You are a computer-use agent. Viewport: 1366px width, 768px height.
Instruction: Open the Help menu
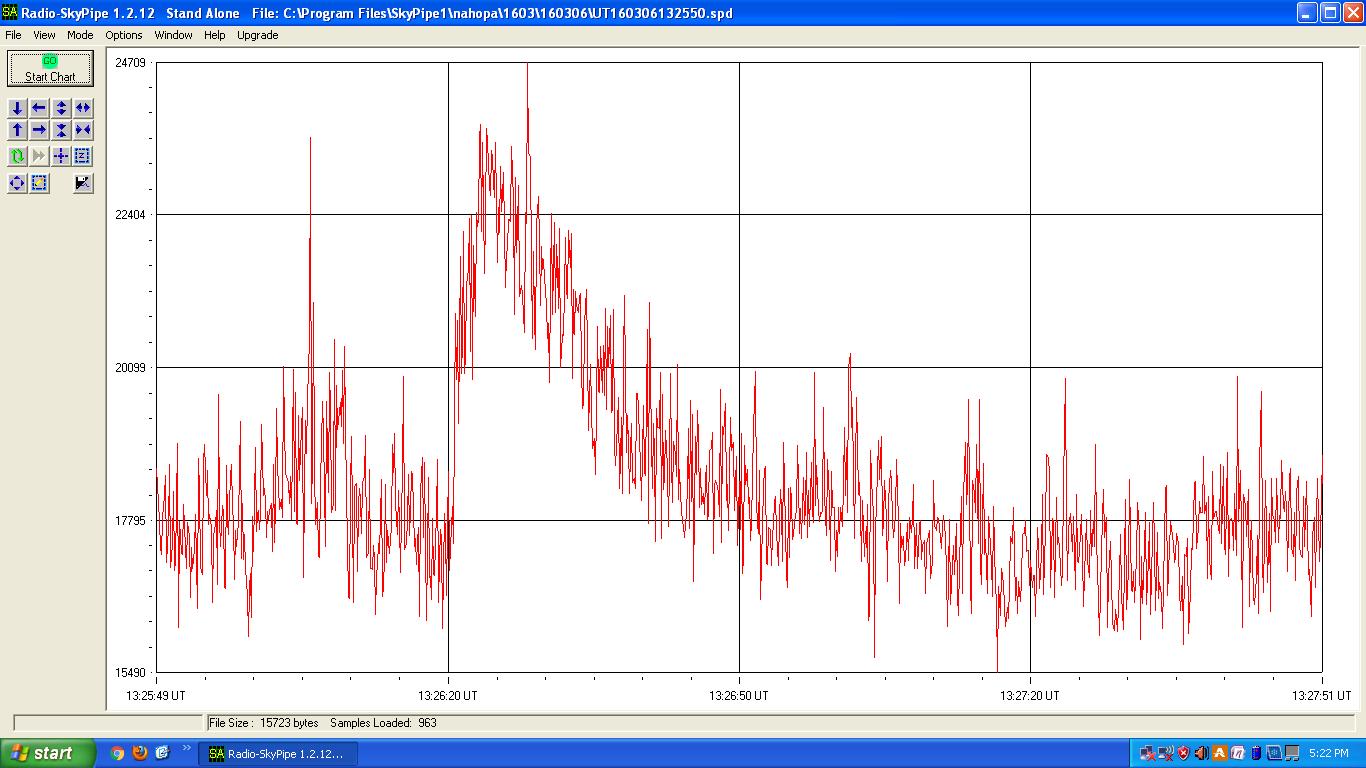(x=215, y=35)
